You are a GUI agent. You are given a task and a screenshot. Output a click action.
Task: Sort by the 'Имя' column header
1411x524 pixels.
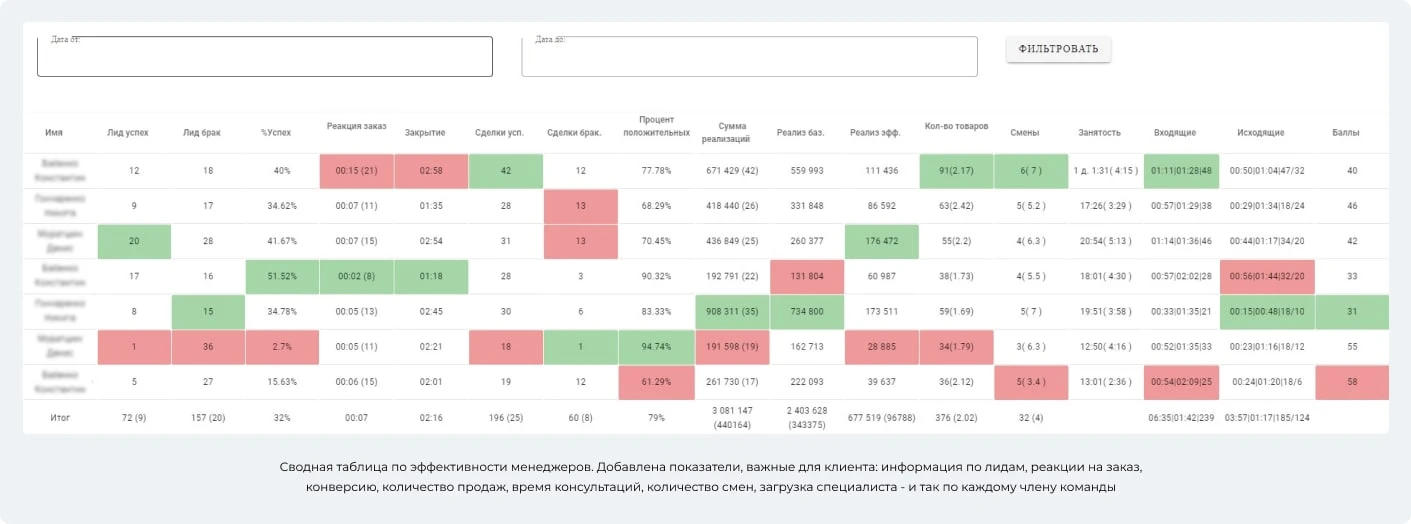click(54, 132)
